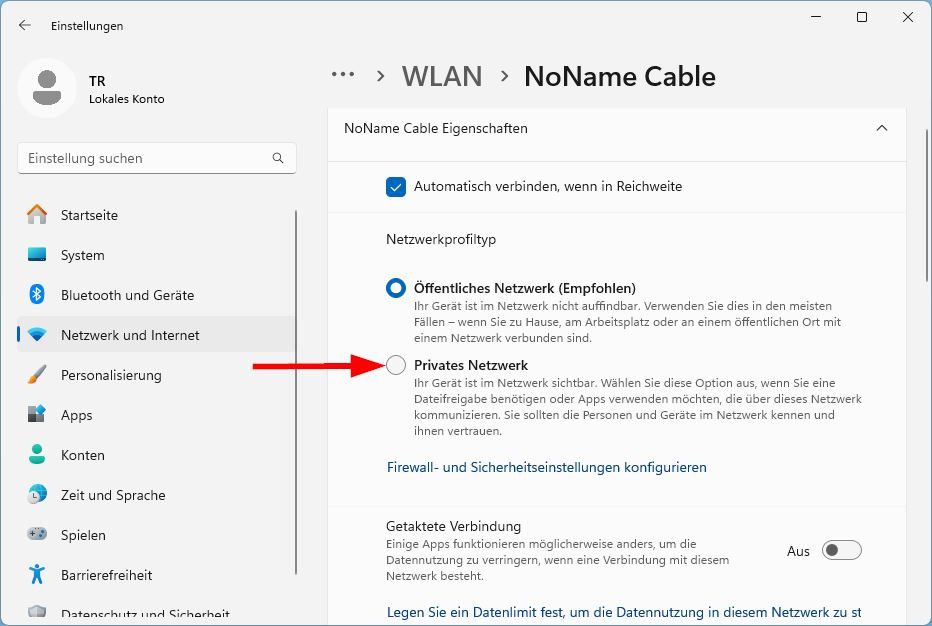Collapse the NoName Cable Eigenschaften section
This screenshot has height=626, width=932.
(881, 129)
